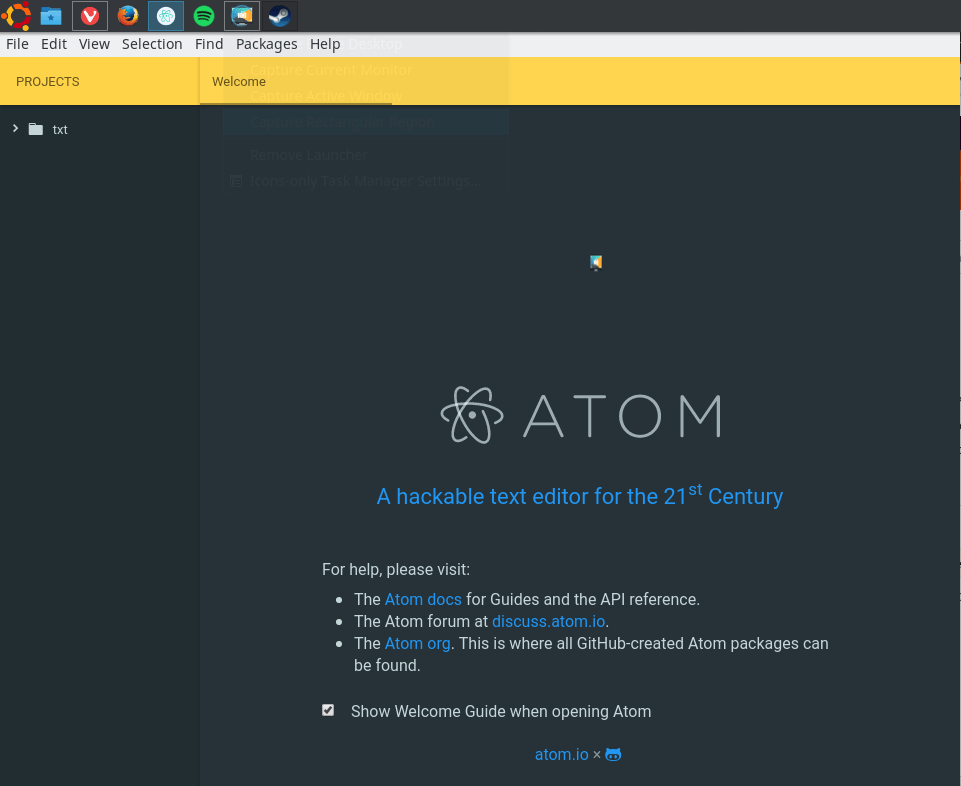
Task: Click the 'For help, please visit:' text
Action: coord(396,570)
